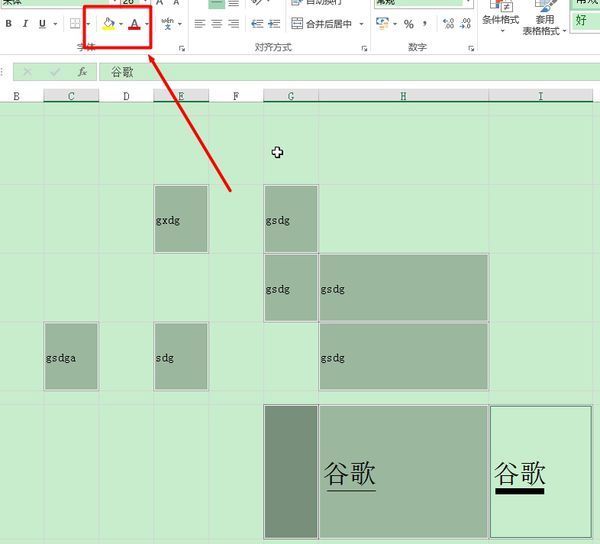Screen dimensions: 600x544
Task: Select column E header
Action: tap(181, 96)
